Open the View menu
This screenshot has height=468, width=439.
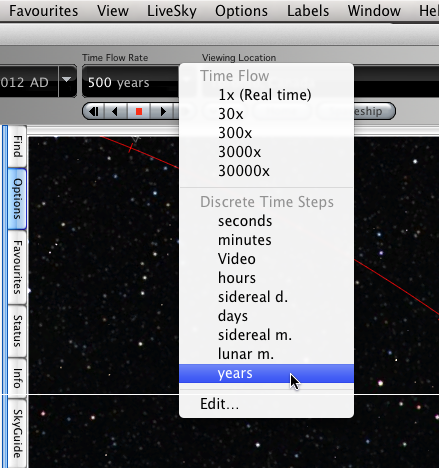tap(113, 11)
